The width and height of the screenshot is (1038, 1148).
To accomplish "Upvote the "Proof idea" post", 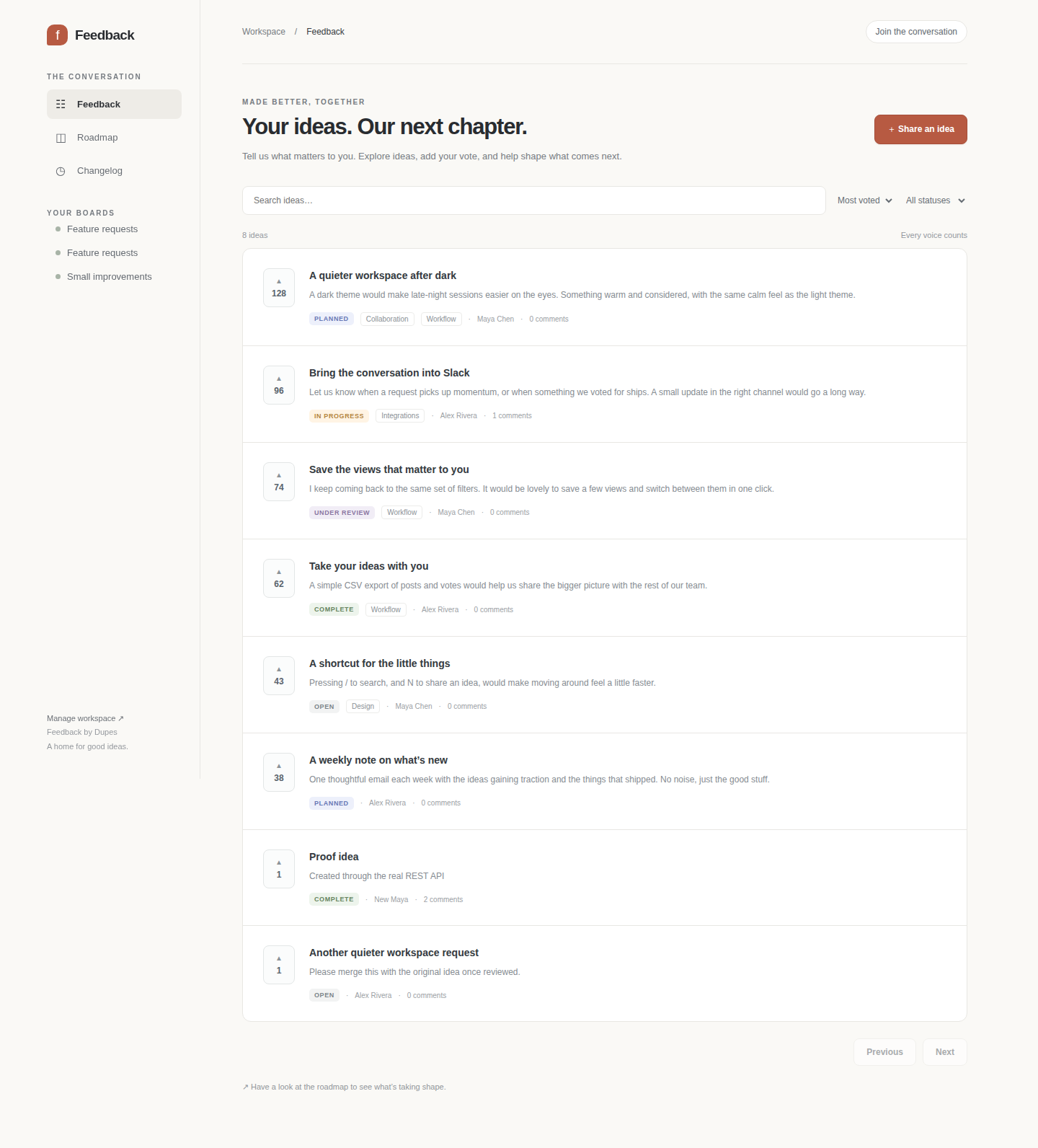I will (x=279, y=869).
